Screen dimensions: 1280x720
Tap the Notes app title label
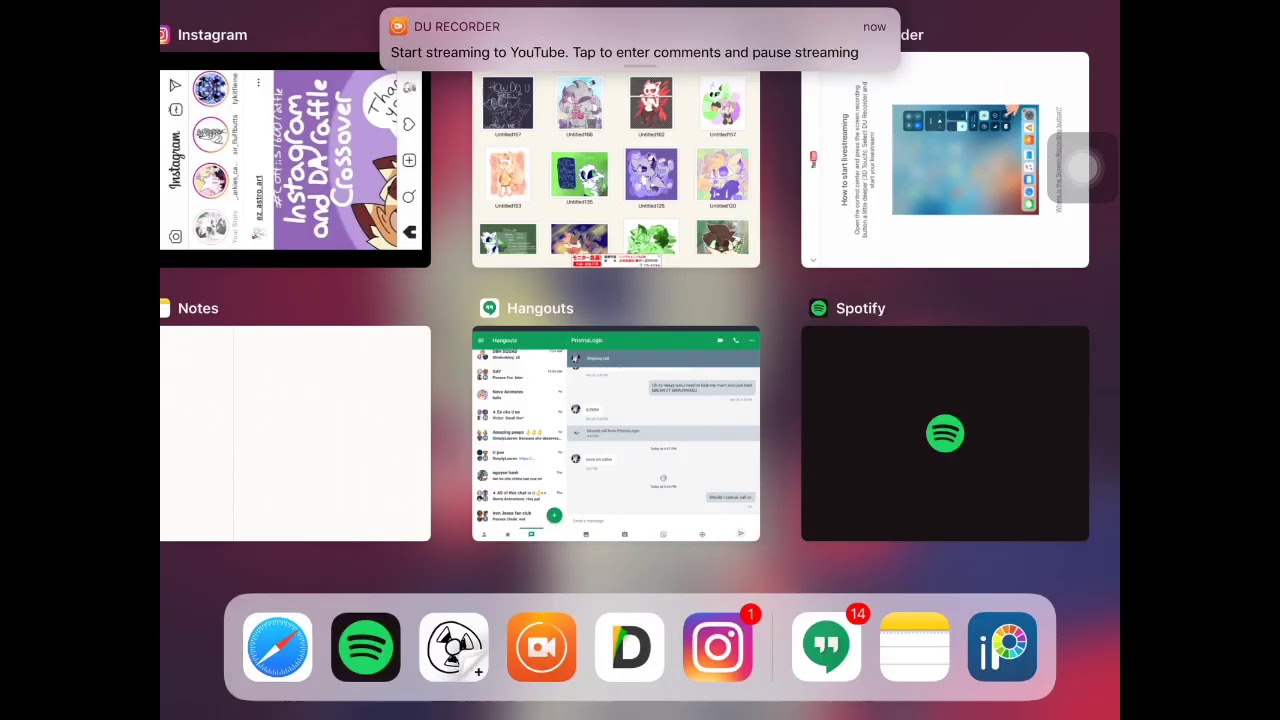pos(198,308)
